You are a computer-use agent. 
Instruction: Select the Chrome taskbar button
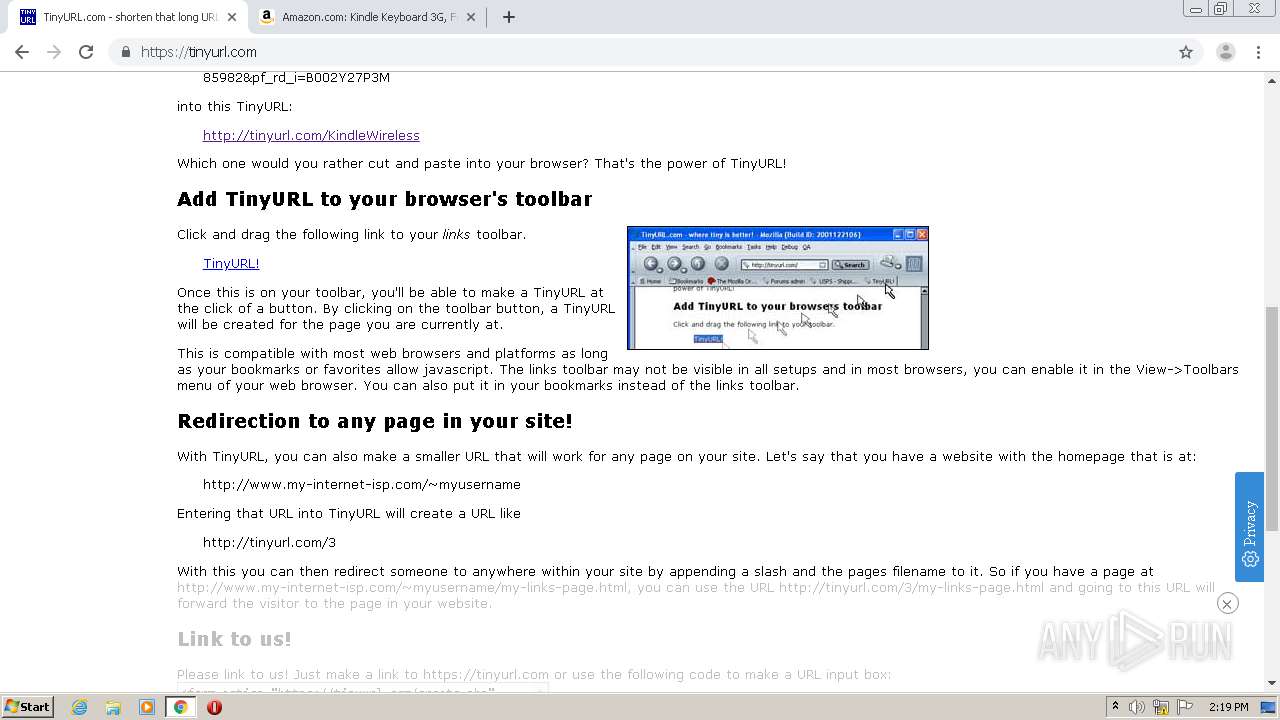coord(181,707)
